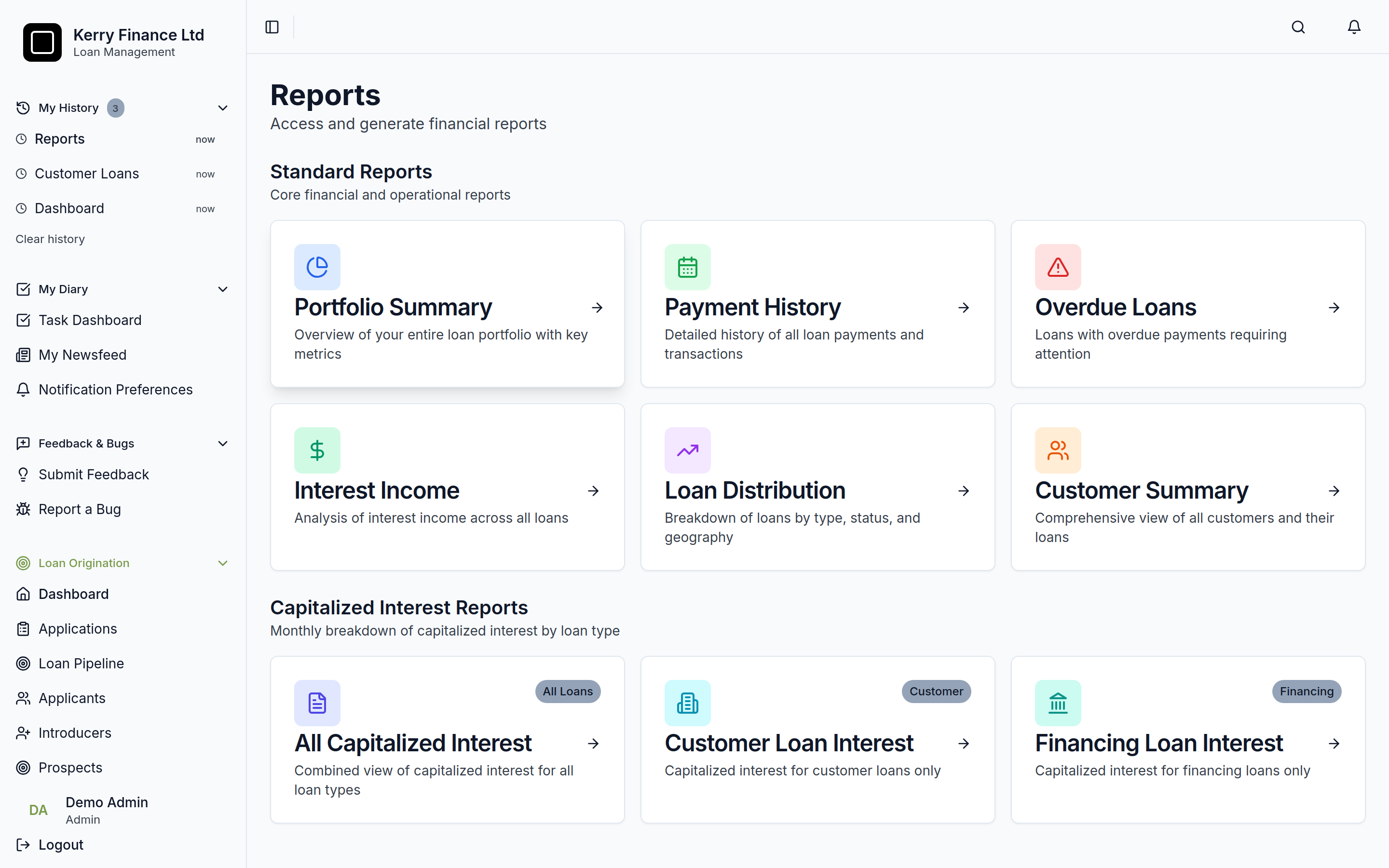The image size is (1389, 868).
Task: Click the Interest Income arrow icon
Action: coord(594,491)
